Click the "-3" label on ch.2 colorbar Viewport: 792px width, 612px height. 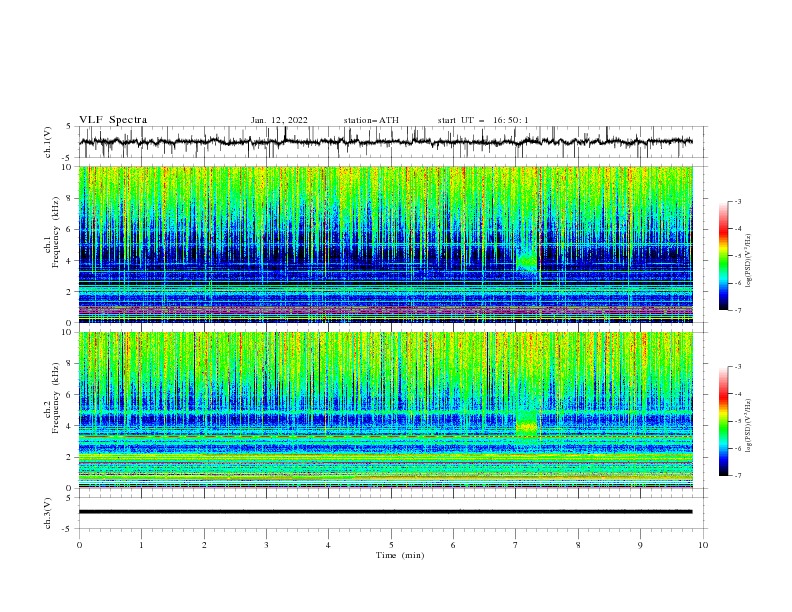[738, 367]
